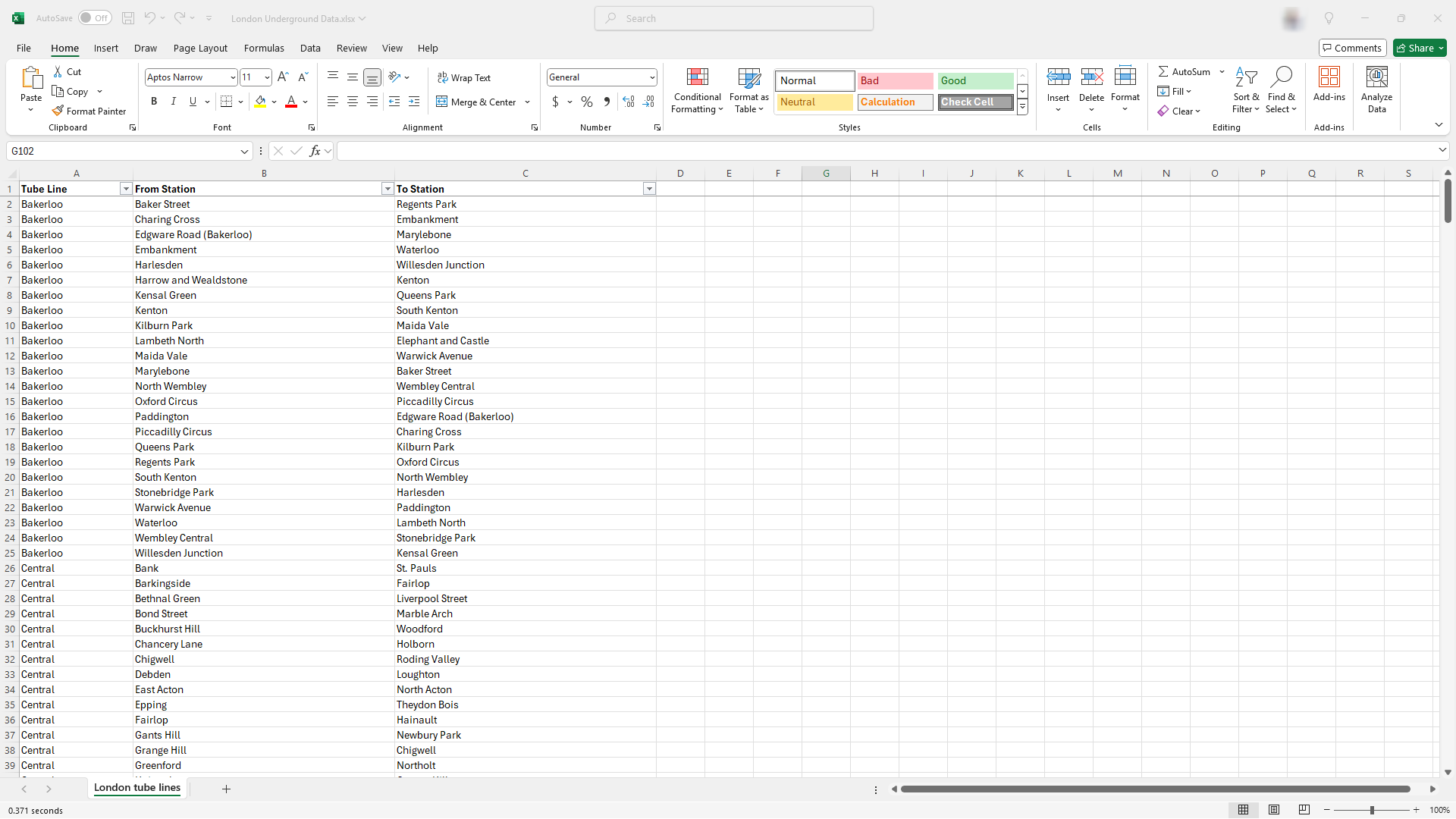
Task: Open the Formulas ribbon tab
Action: point(264,48)
